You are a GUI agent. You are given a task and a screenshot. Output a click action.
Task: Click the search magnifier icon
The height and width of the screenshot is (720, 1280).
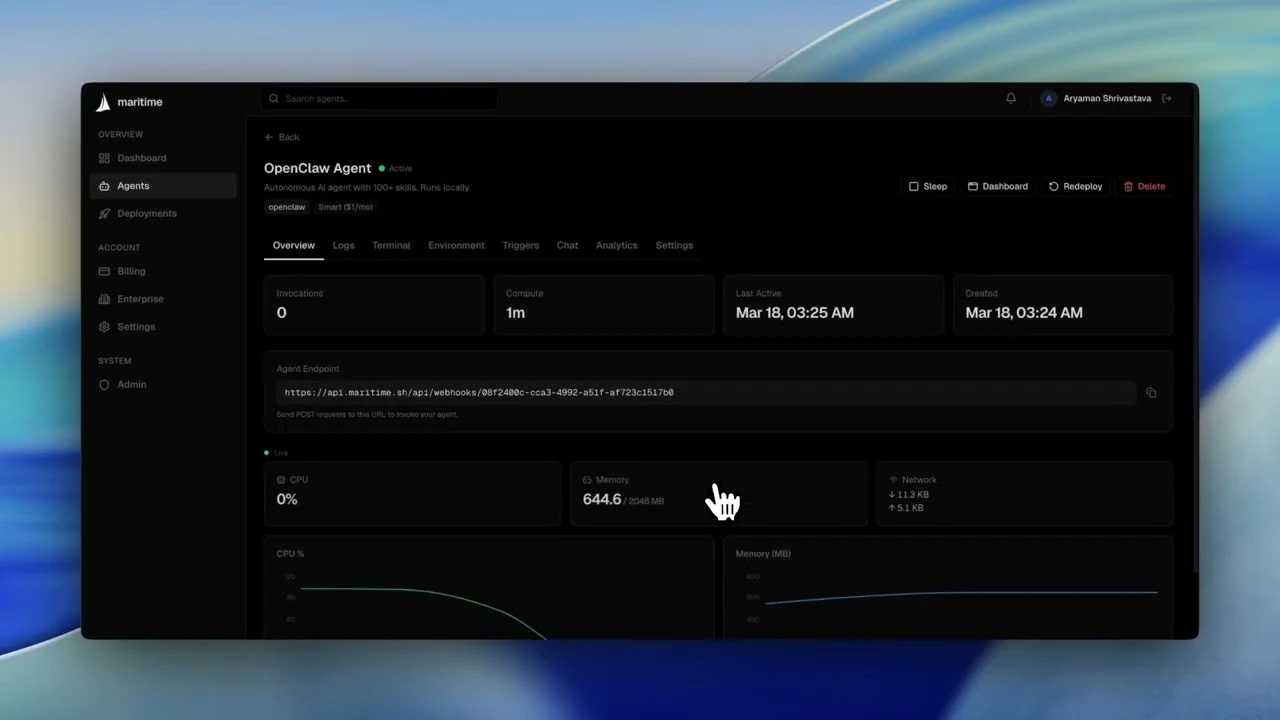point(274,99)
